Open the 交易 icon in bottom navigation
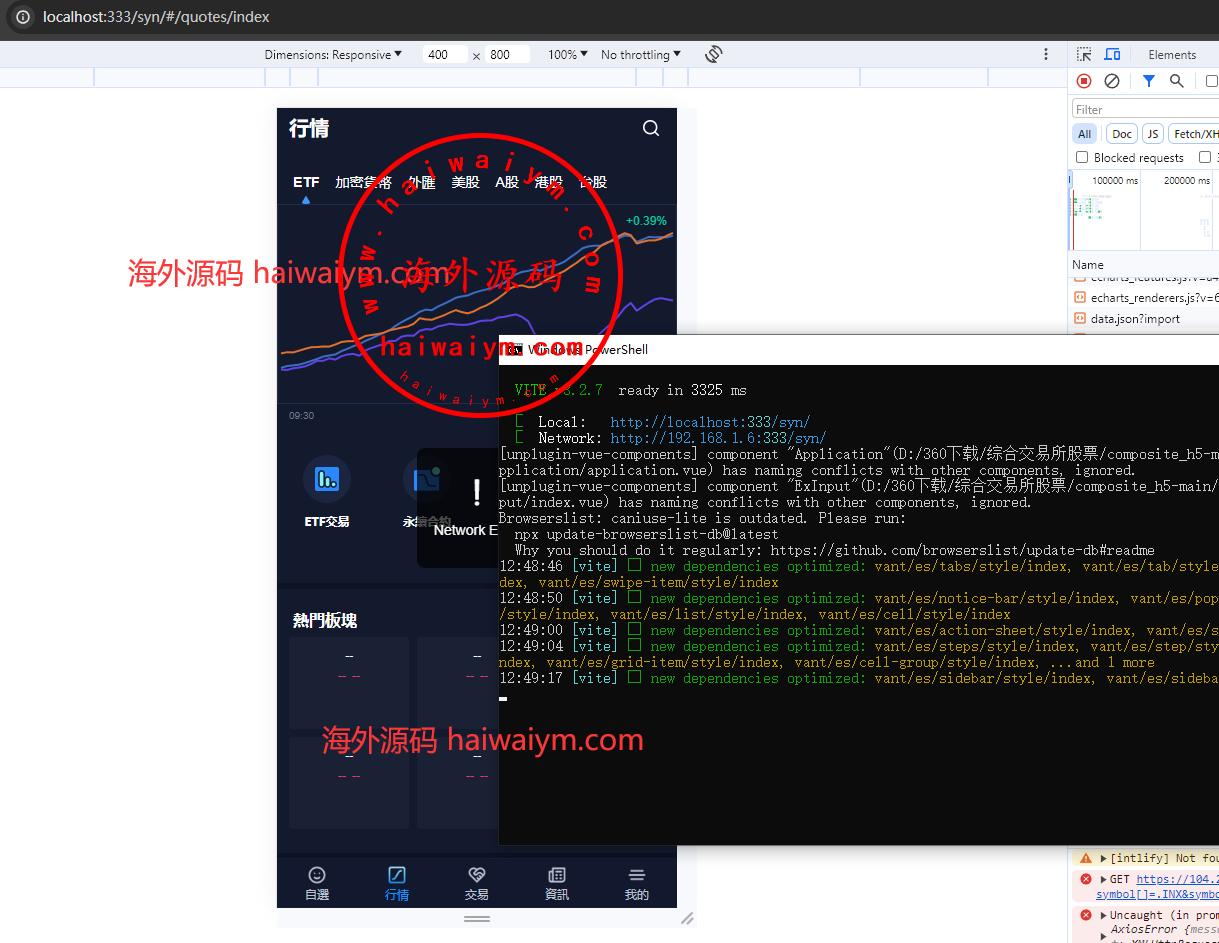Screen dimensions: 1219x943 pyautogui.click(x=477, y=875)
